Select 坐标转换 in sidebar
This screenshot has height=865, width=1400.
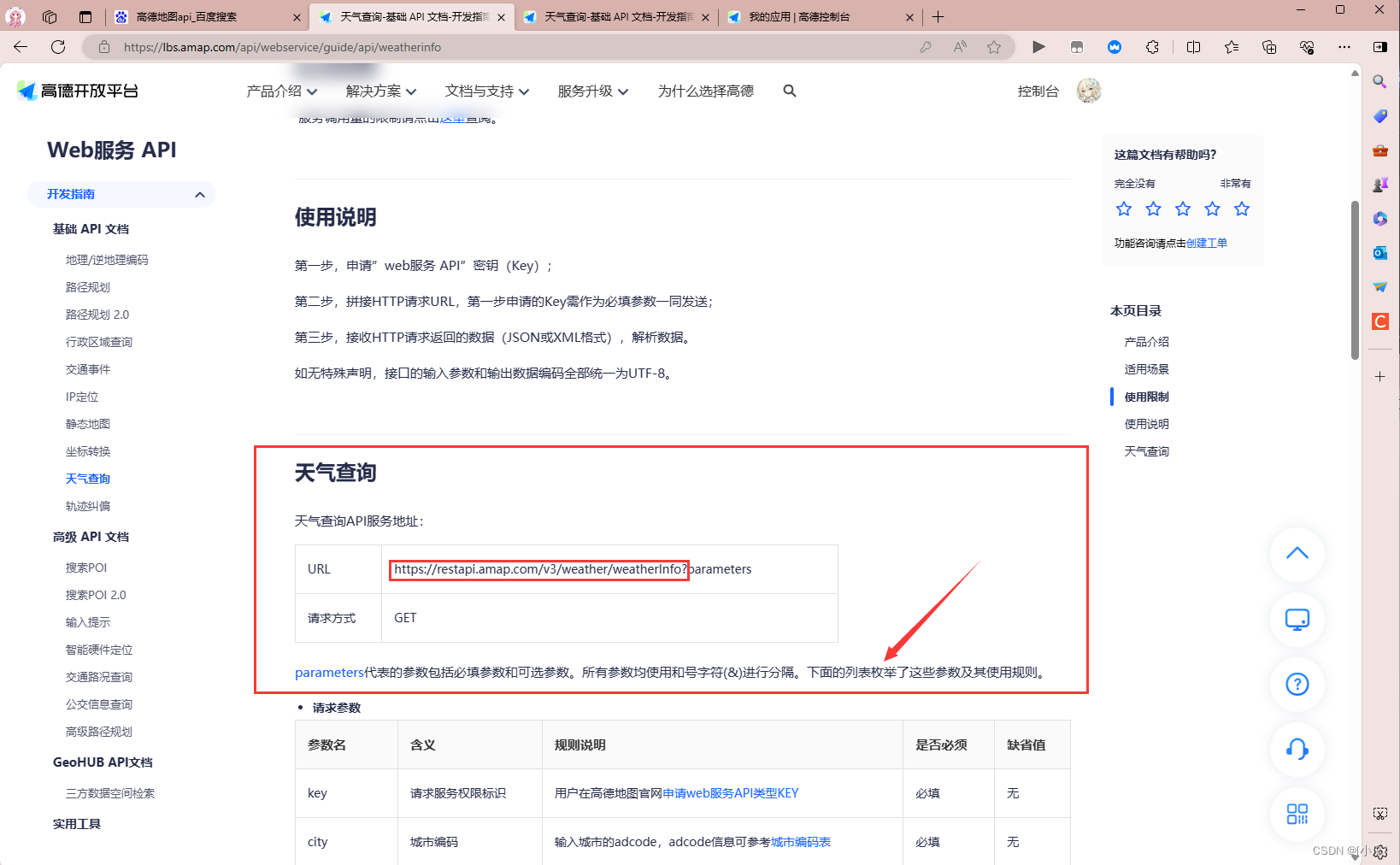coord(88,451)
